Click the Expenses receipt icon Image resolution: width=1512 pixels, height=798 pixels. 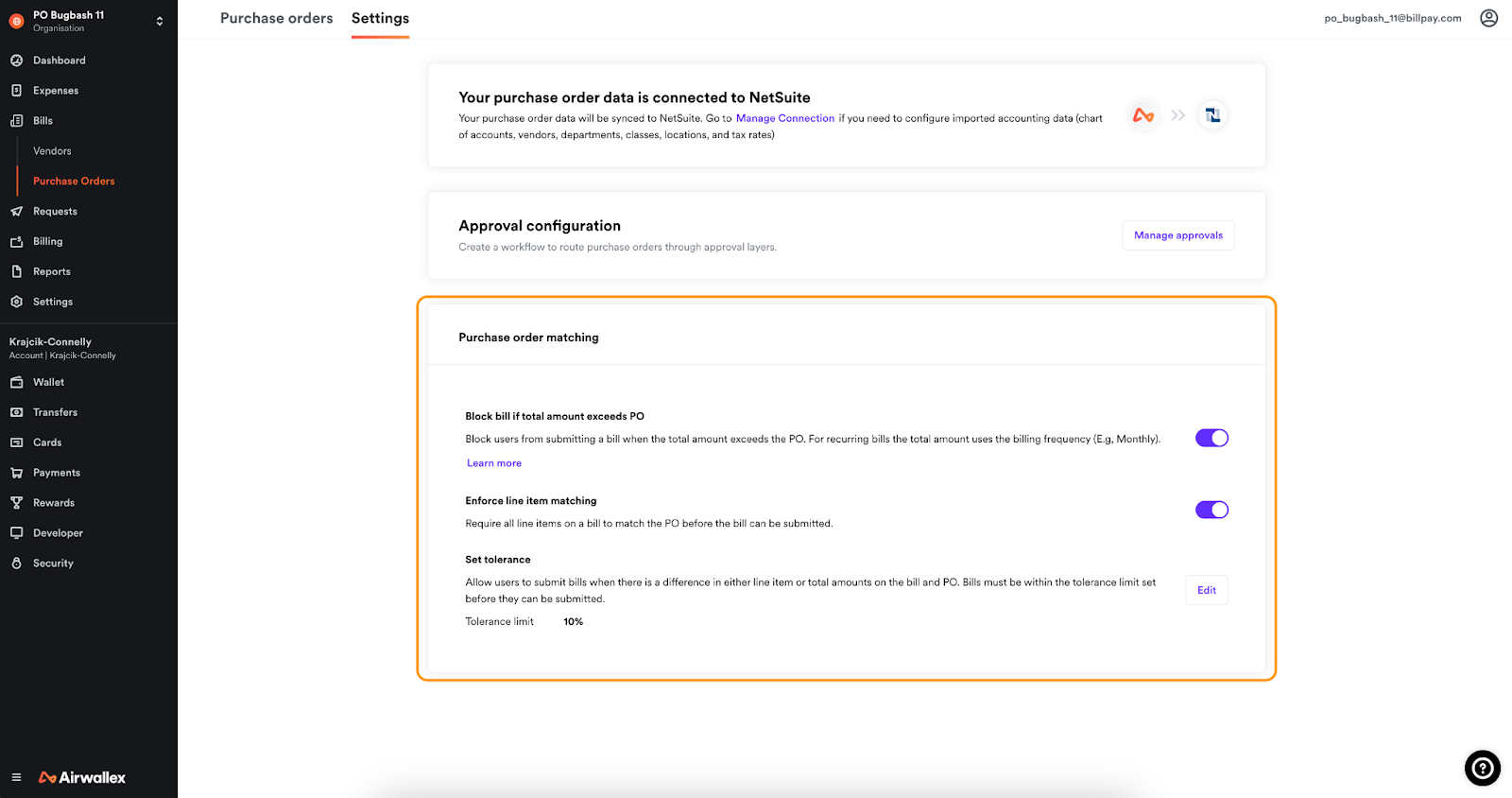pyautogui.click(x=16, y=91)
